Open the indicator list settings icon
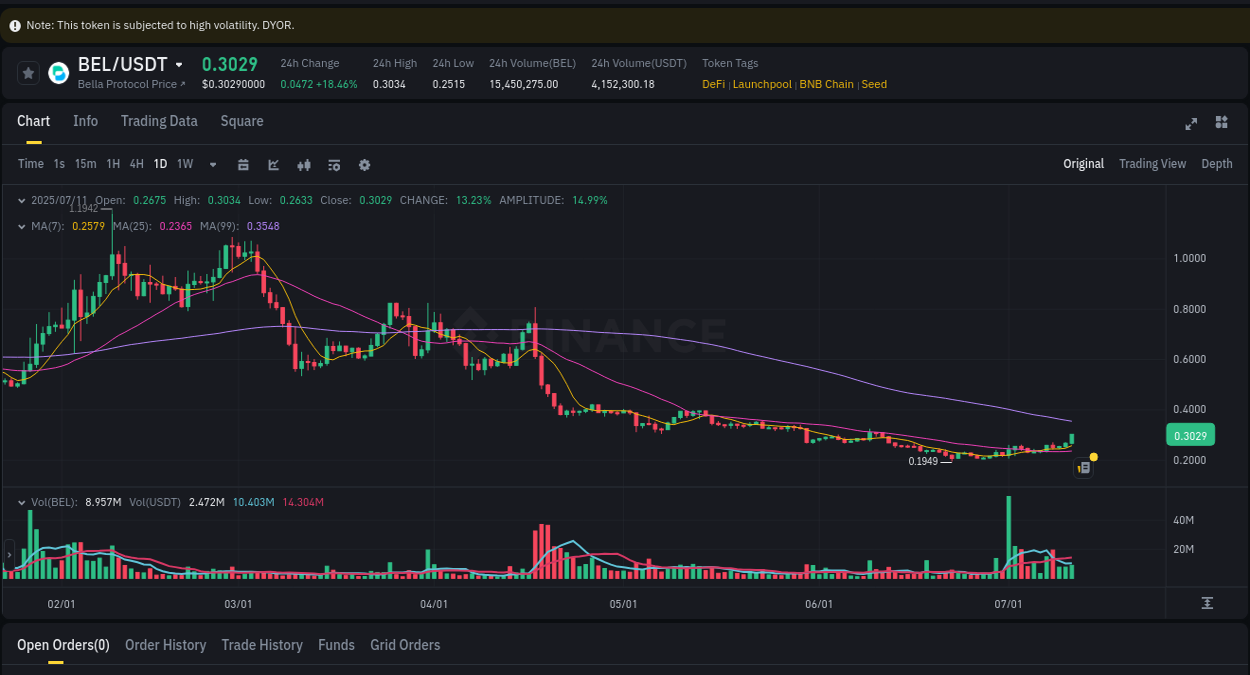This screenshot has width=1250, height=675. point(334,164)
